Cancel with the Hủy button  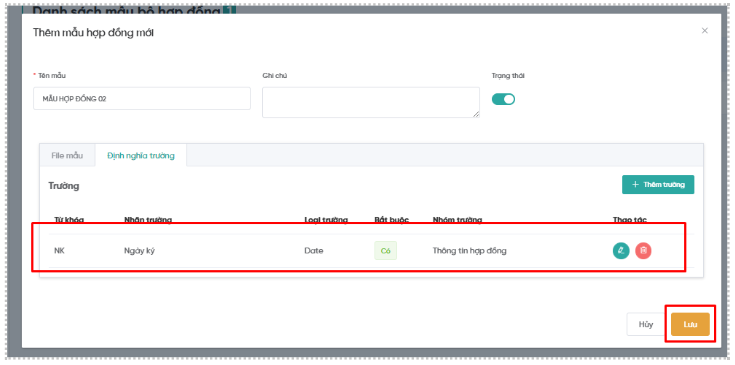[646, 324]
